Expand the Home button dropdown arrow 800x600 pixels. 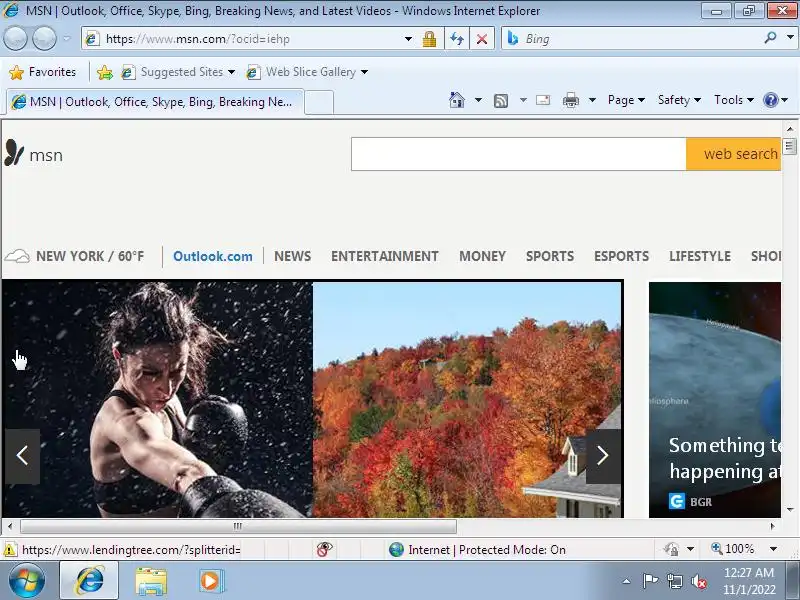tap(478, 100)
